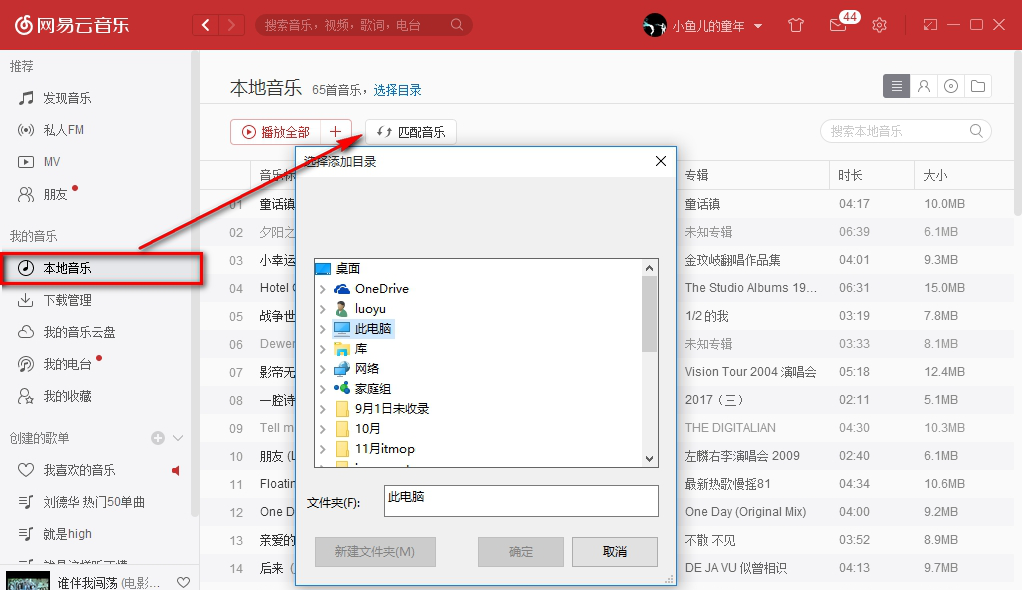Click Match Music (匹配音乐) button

pyautogui.click(x=411, y=132)
